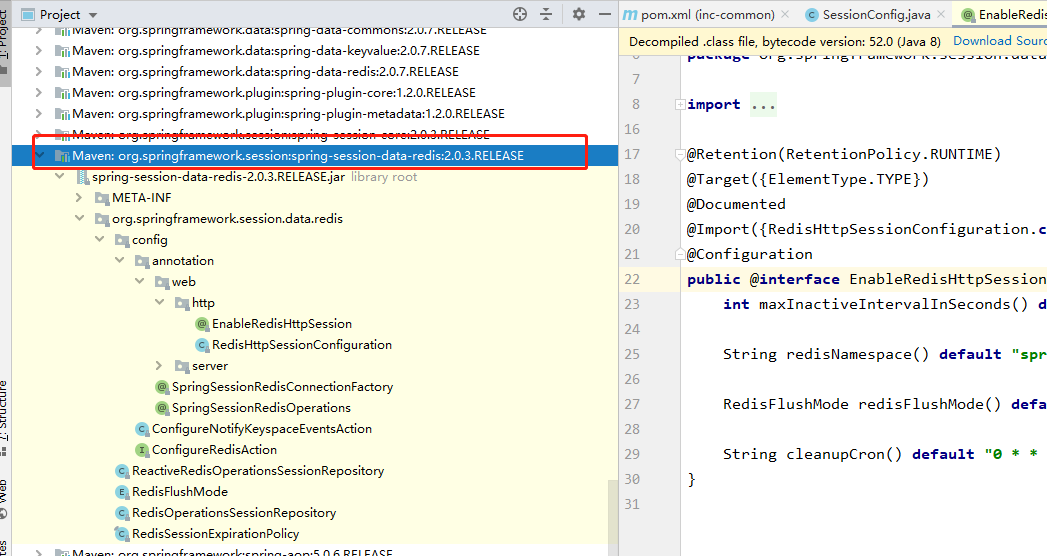Expand spring-plugin-core:1.2.0.RELEASE library
Viewport: 1047px width, 556px height.
(x=39, y=93)
